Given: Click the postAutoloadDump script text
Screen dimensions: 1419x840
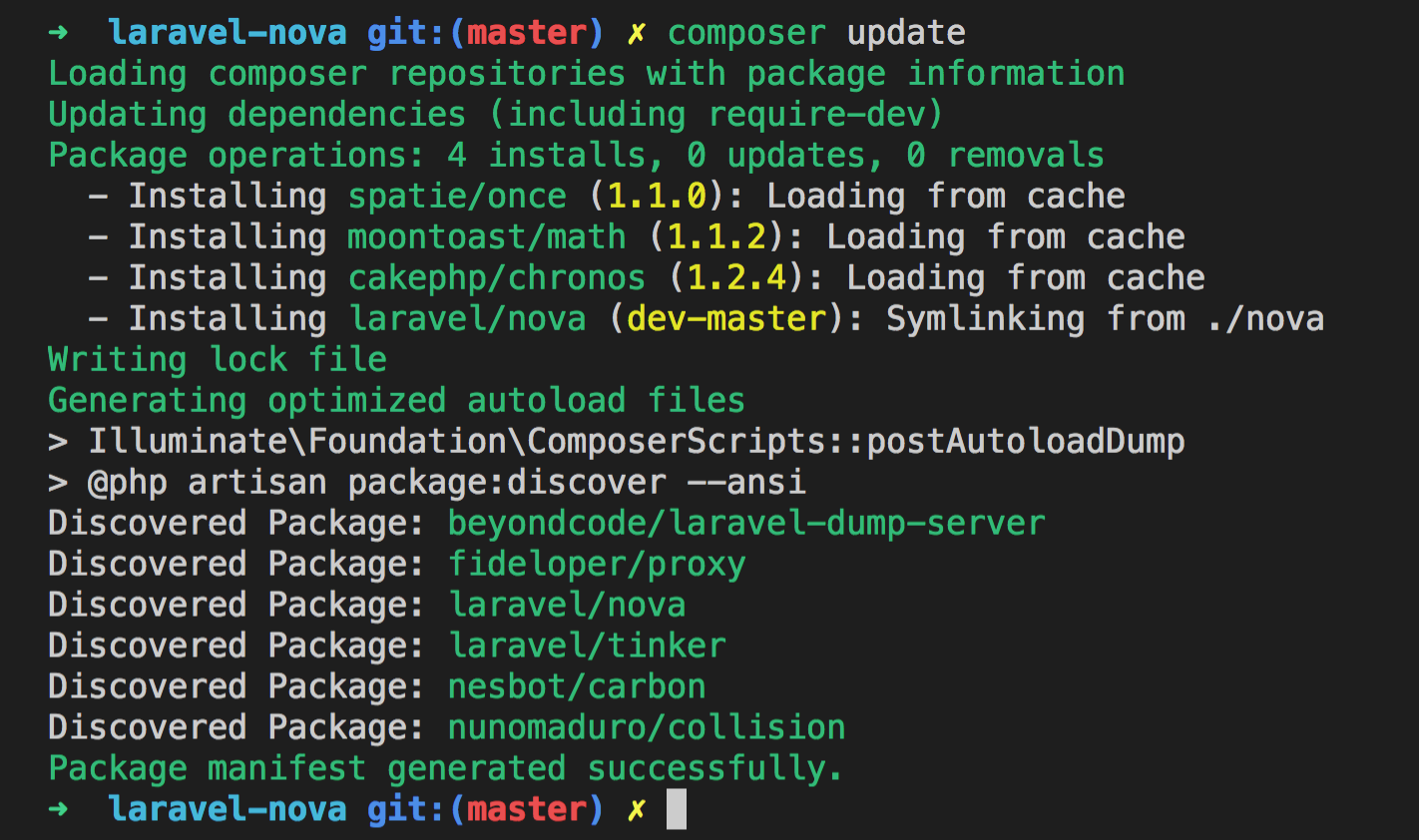Looking at the screenshot, I should tap(1025, 441).
